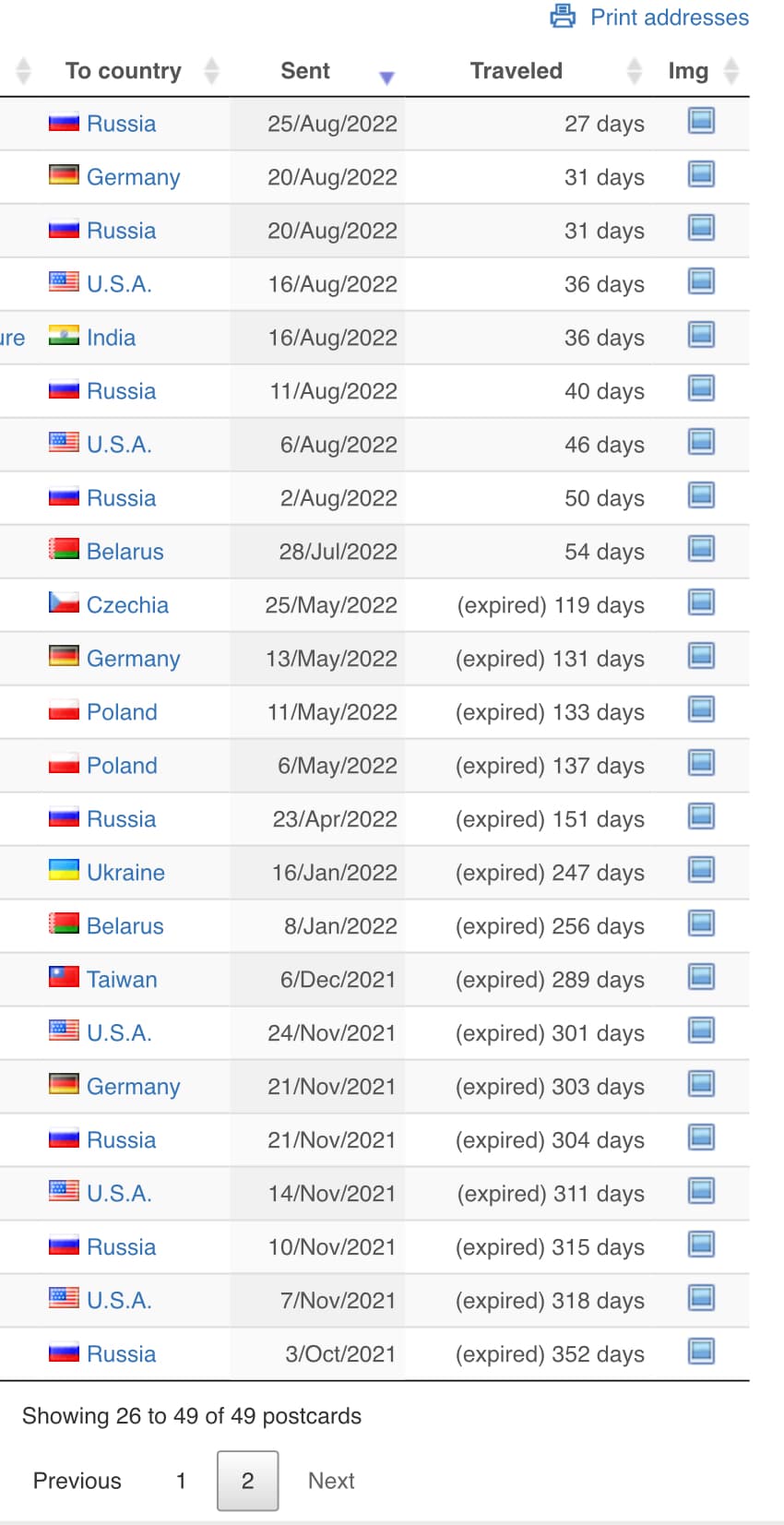The width and height of the screenshot is (784, 1525).
Task: Open image icon for Germany 20/Aug/2022 postcard
Action: [702, 174]
